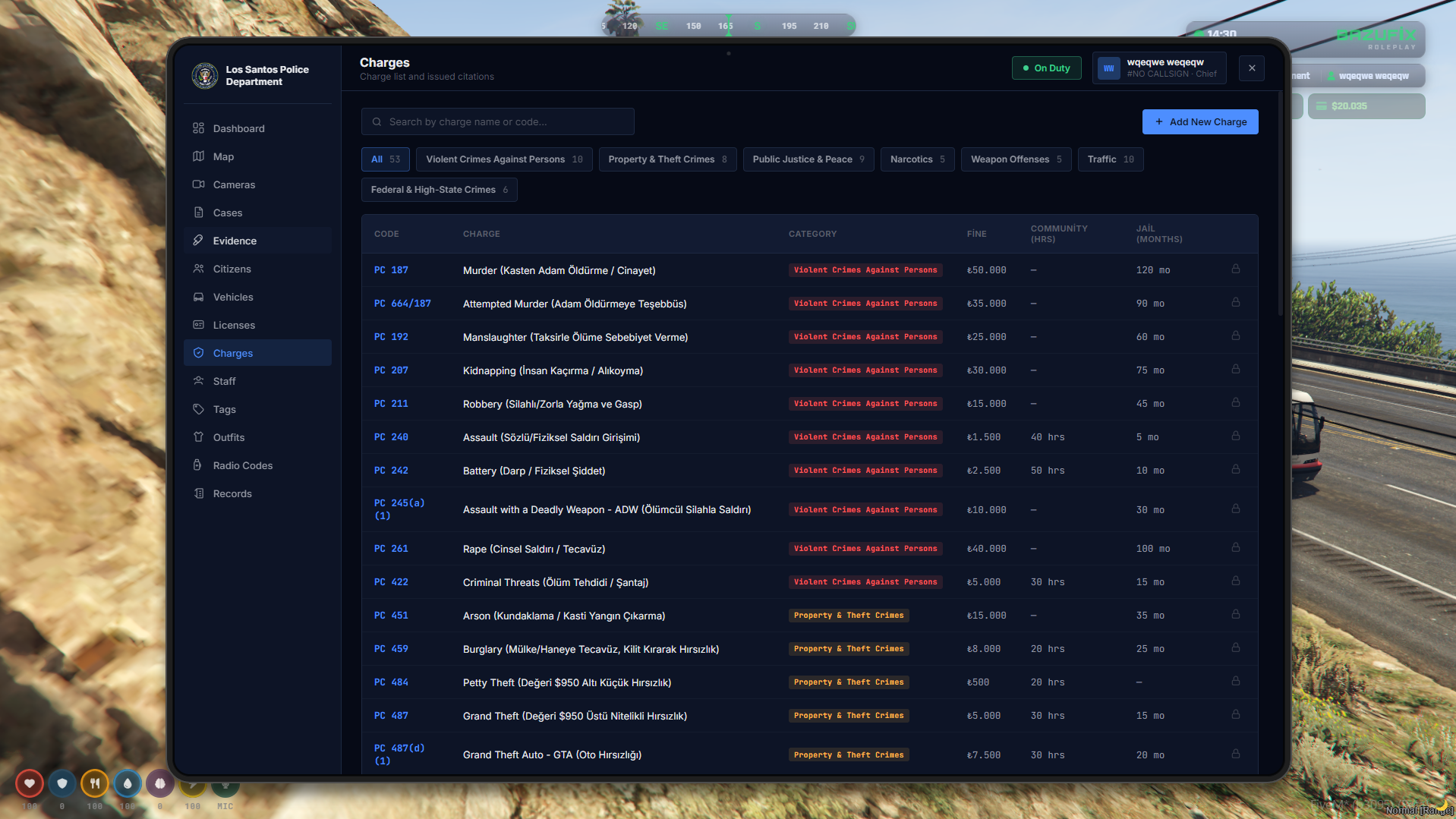The width and height of the screenshot is (1456, 819).
Task: Select the Narcotics category tab
Action: (x=917, y=159)
